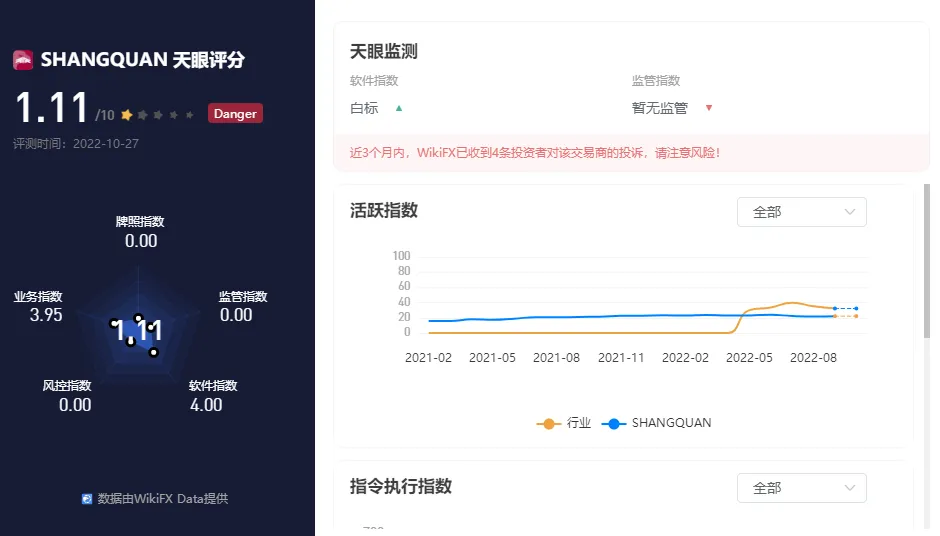Click the right panel scrollbar thumb
Viewport: 940px width, 536px height.
[927, 261]
